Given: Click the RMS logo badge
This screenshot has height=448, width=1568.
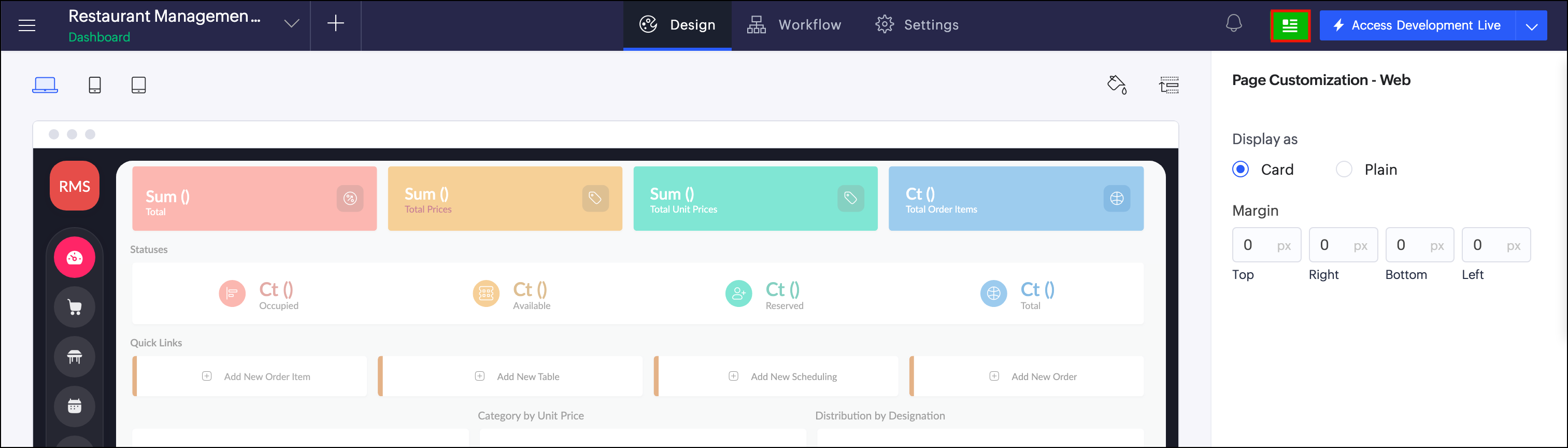Looking at the screenshot, I should (x=74, y=186).
